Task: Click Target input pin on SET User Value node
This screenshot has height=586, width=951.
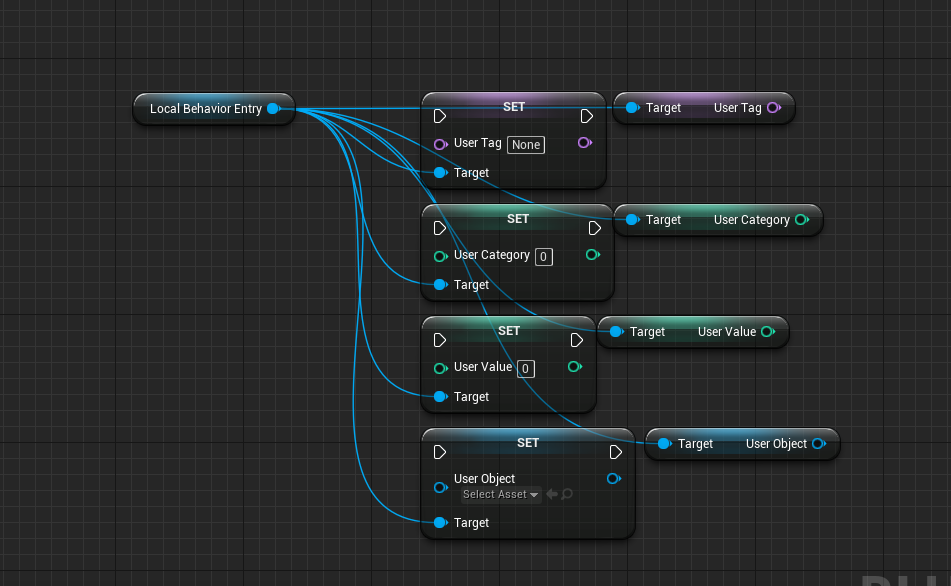Action: click(440, 397)
